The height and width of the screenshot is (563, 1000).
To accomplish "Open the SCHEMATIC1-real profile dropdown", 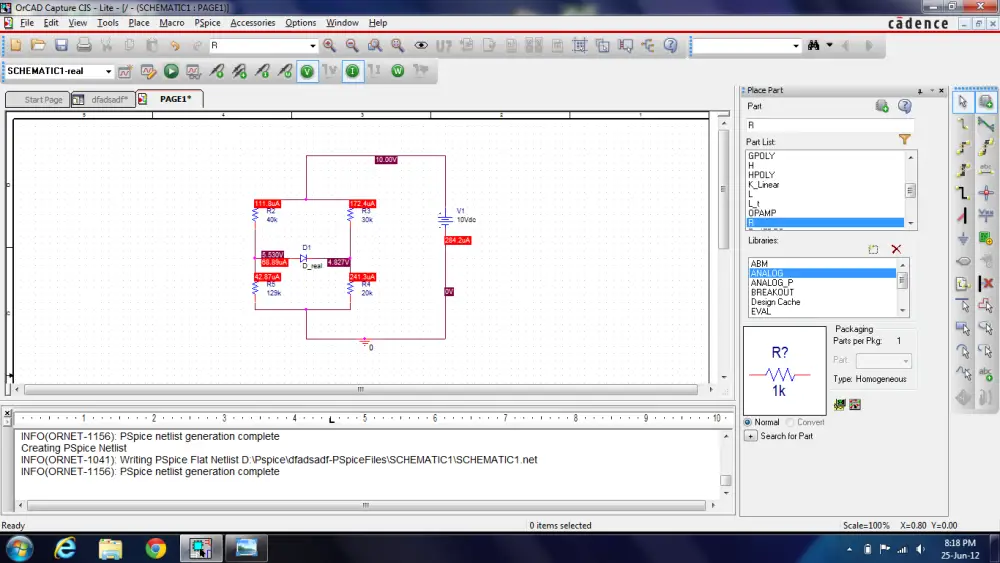I will 108,71.
